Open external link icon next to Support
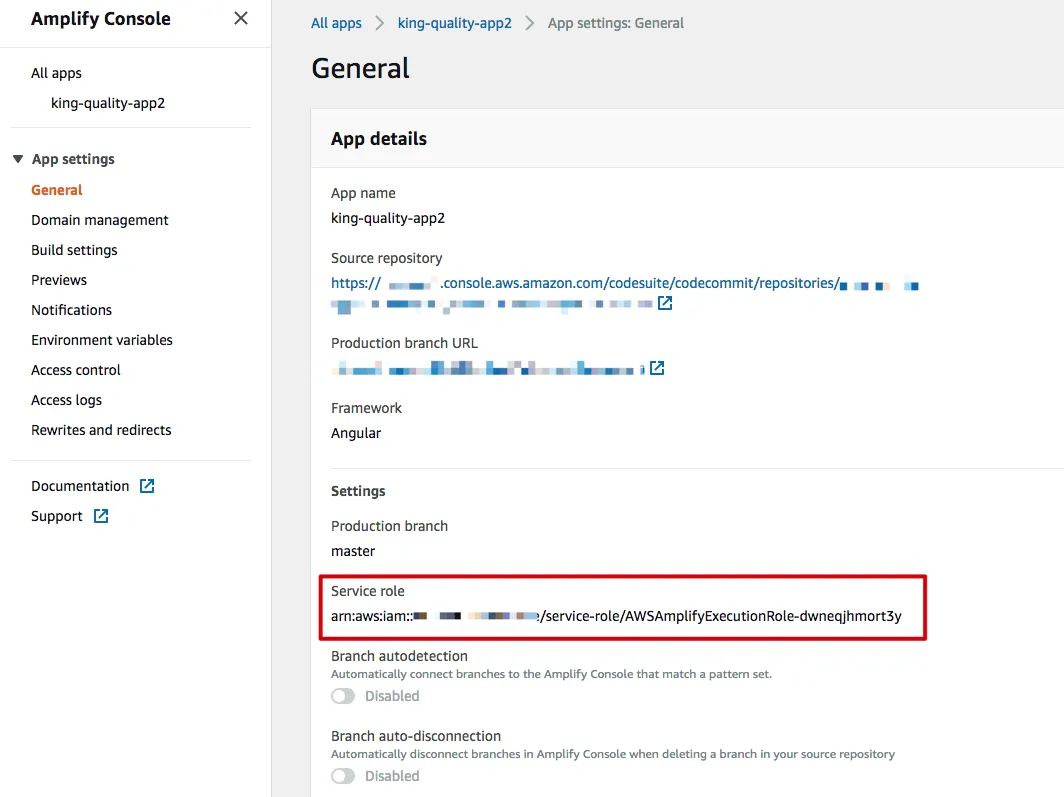The image size is (1064, 797). click(x=101, y=516)
